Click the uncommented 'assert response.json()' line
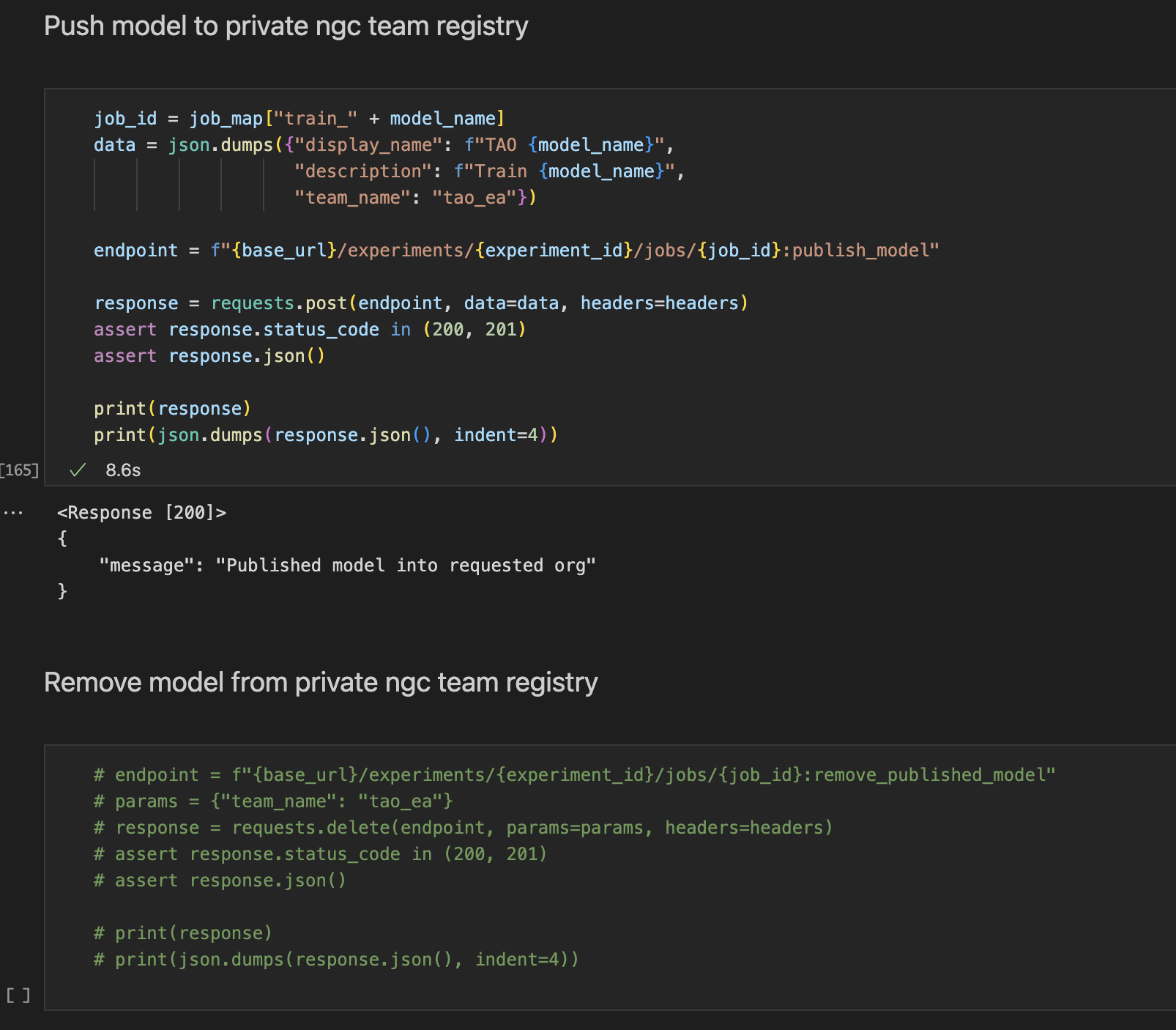Image resolution: width=1176 pixels, height=1030 pixels. pos(209,356)
